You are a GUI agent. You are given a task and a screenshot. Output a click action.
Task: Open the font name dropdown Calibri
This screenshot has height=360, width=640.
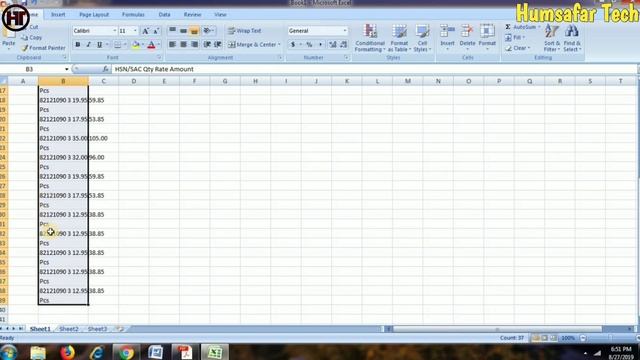115,31
